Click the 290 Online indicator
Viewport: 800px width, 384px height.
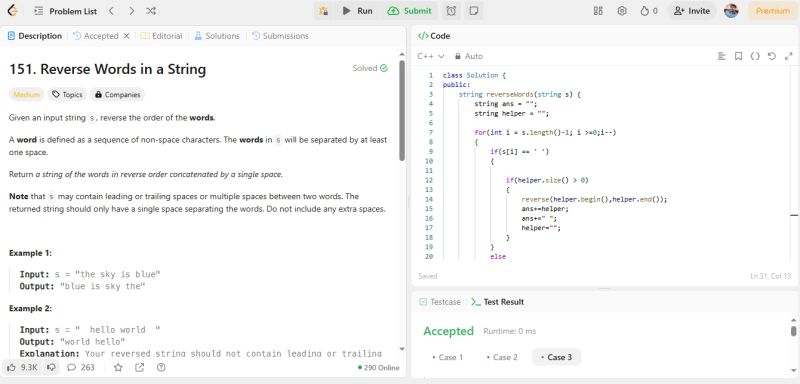[x=379, y=368]
